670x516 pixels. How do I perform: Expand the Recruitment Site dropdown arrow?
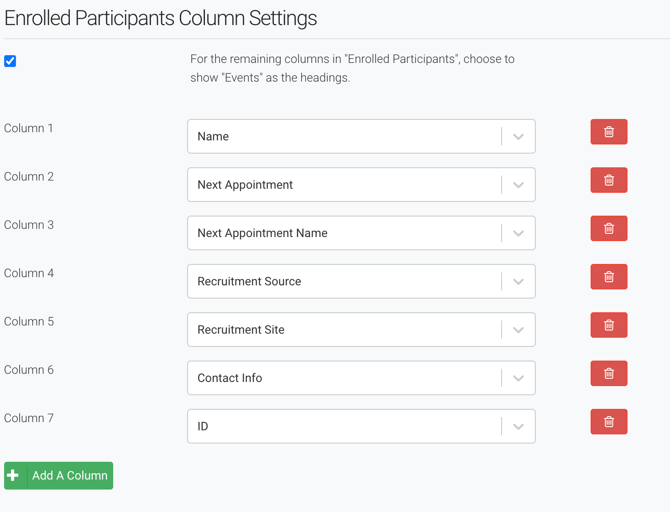[x=518, y=330]
